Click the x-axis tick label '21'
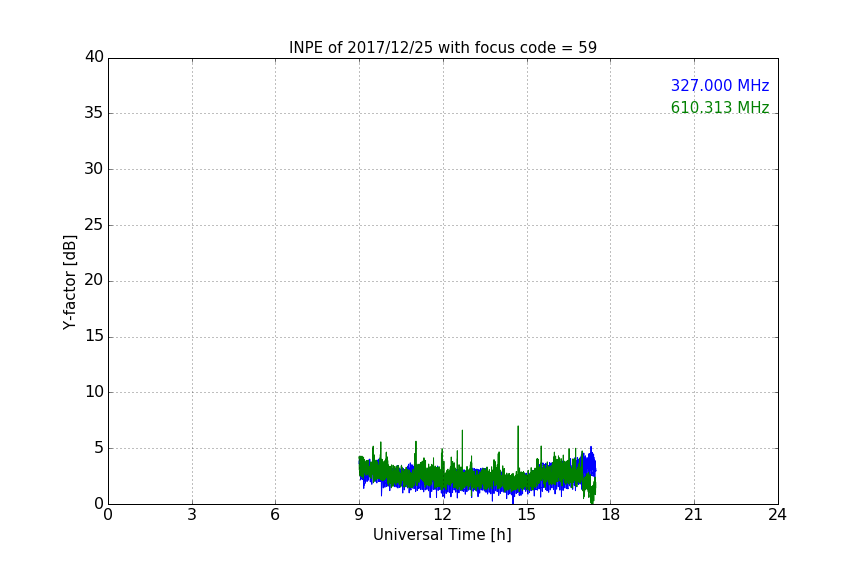 694,515
